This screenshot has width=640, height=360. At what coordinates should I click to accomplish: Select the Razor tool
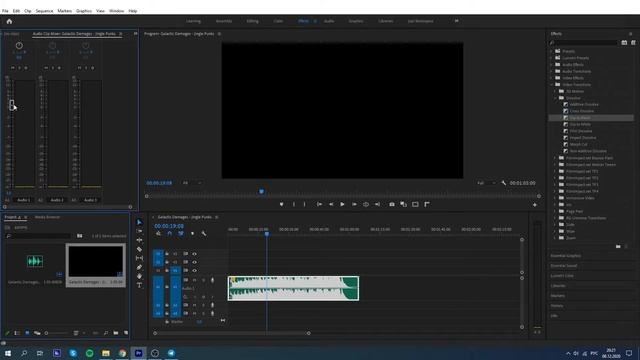[139, 249]
